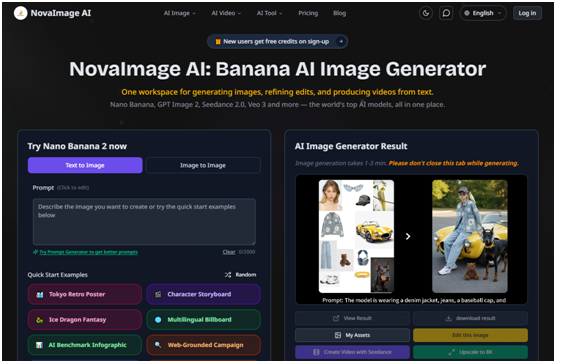Click the 'Quick Start Examples' label

[58, 274]
